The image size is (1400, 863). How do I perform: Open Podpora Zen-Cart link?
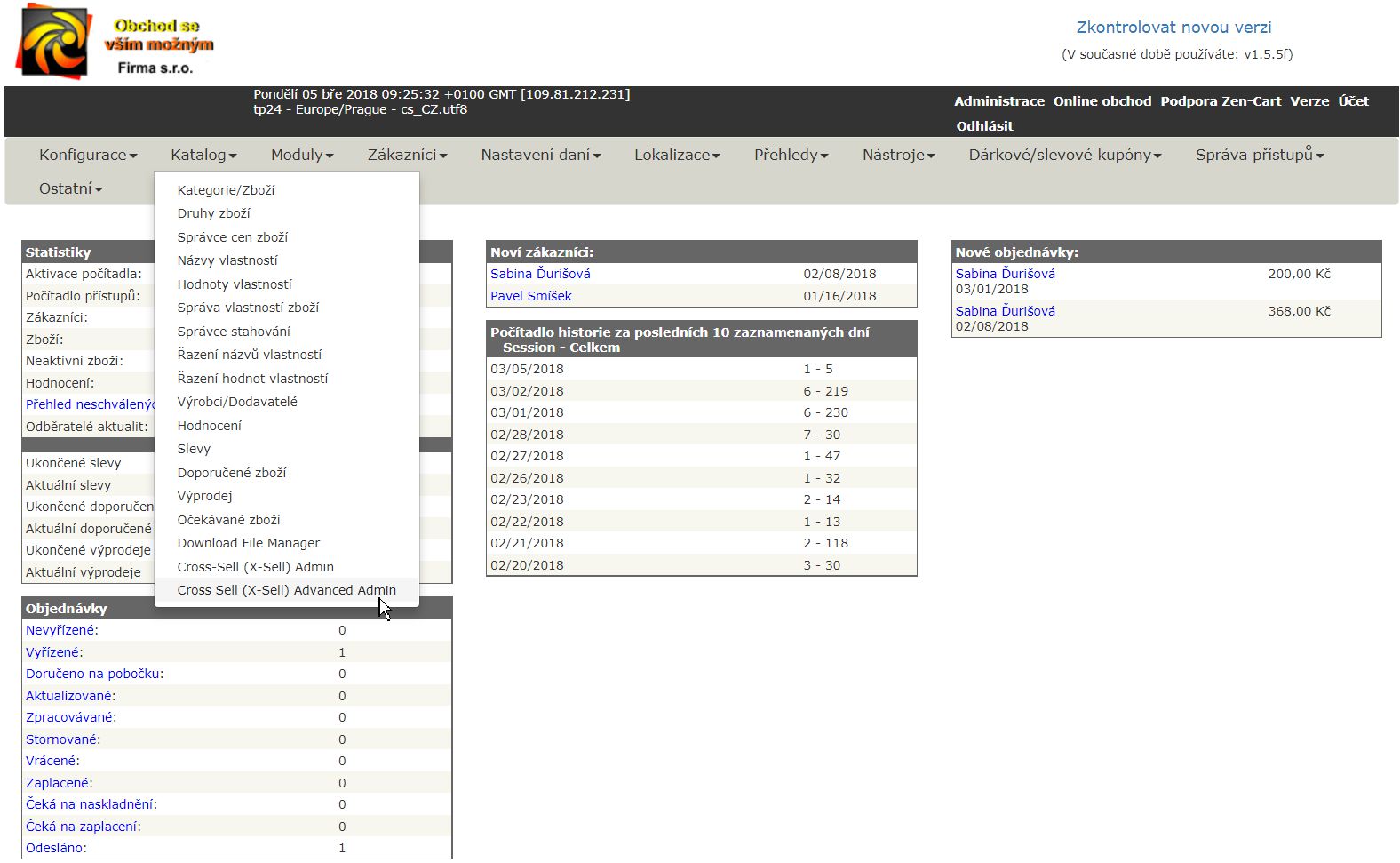coord(1220,101)
